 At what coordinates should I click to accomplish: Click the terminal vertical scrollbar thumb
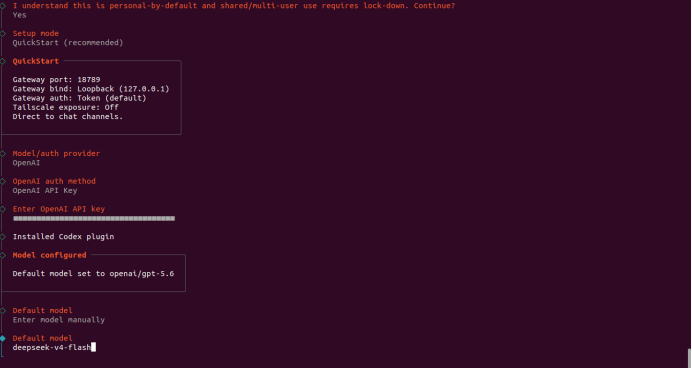[689, 358]
